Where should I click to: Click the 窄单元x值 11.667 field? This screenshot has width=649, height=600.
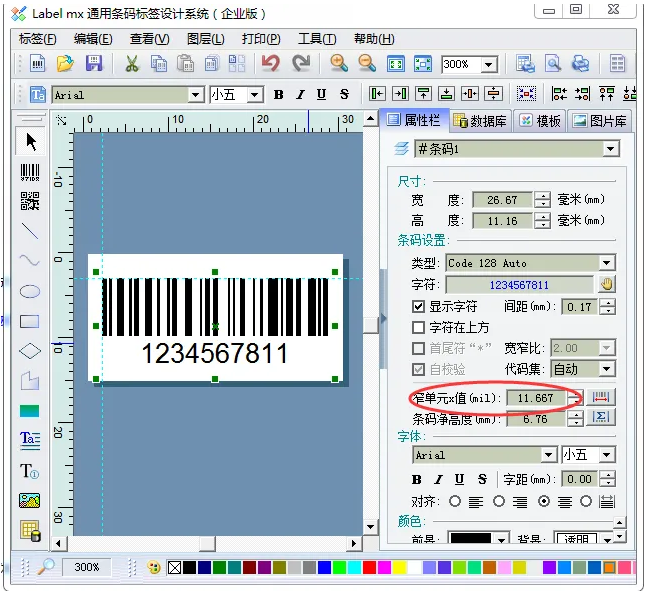tap(535, 398)
